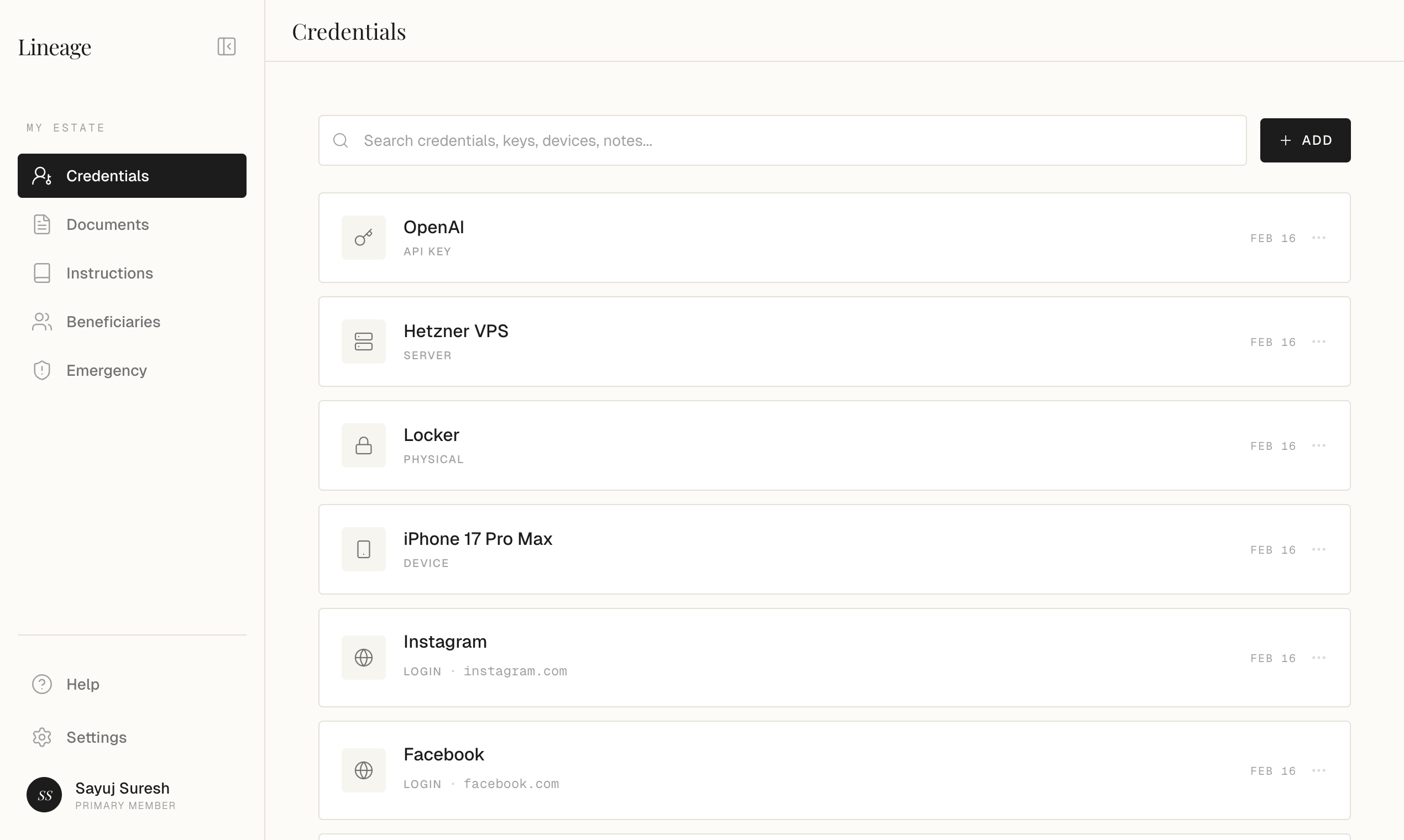
Task: Click the iPhone 17 Pro Max device icon
Action: [364, 550]
